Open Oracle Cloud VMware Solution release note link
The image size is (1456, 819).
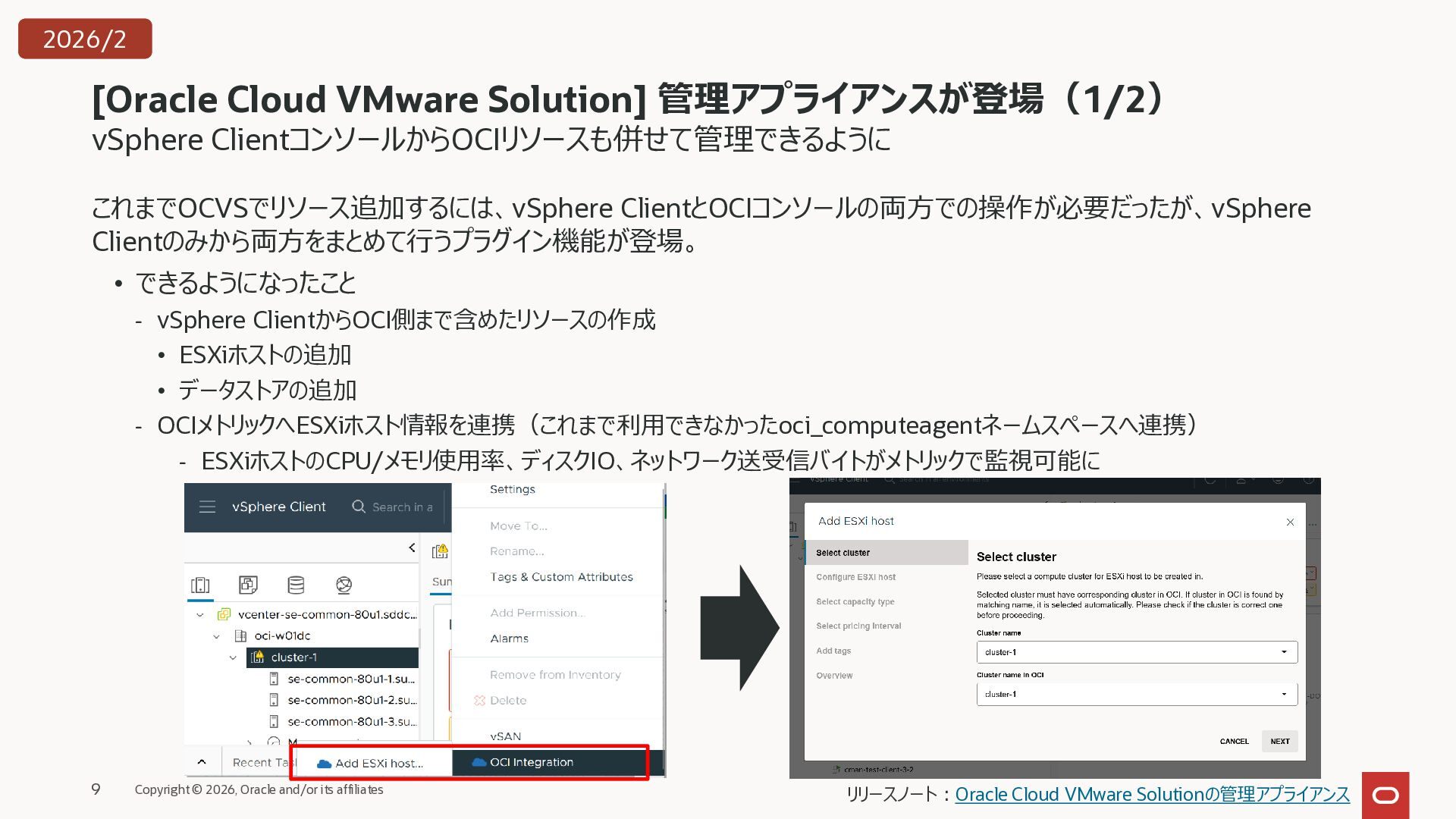1152,794
